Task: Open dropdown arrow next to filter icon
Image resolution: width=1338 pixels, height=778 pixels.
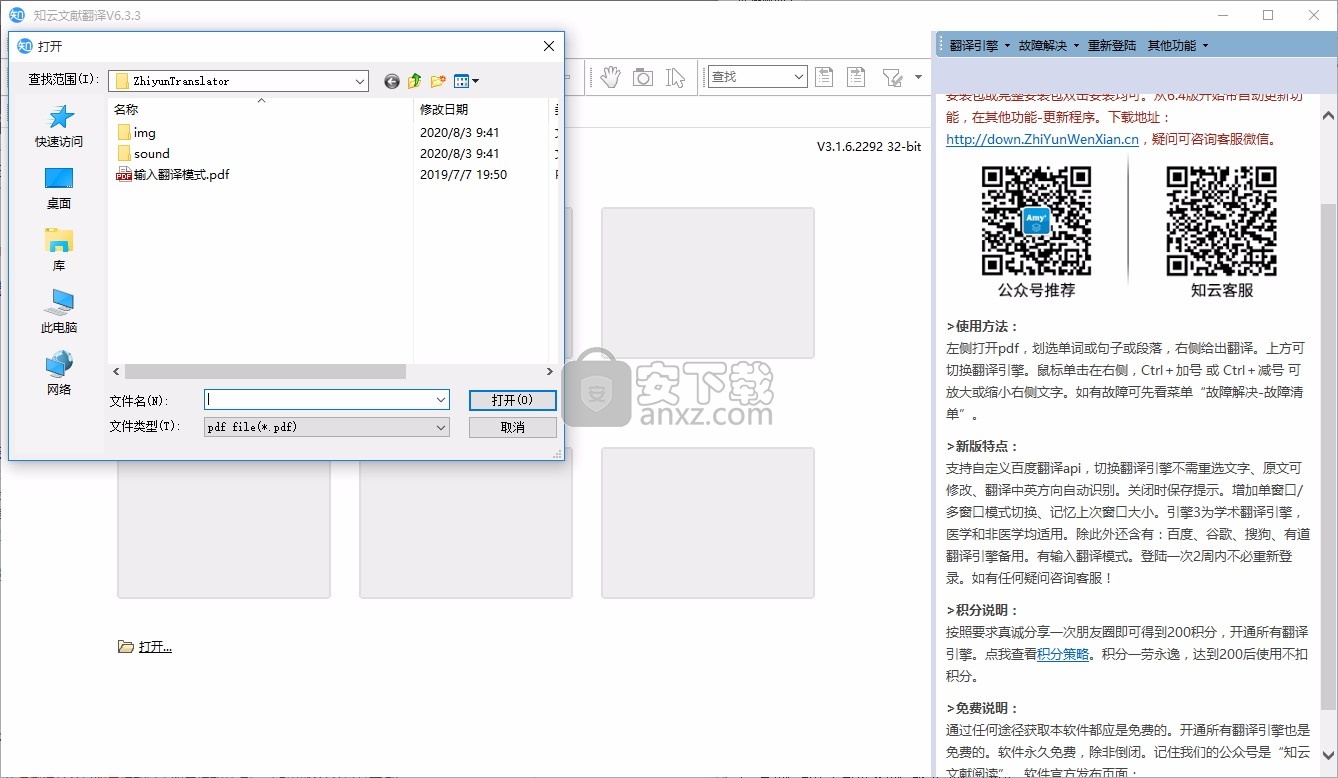Action: pyautogui.click(x=917, y=77)
